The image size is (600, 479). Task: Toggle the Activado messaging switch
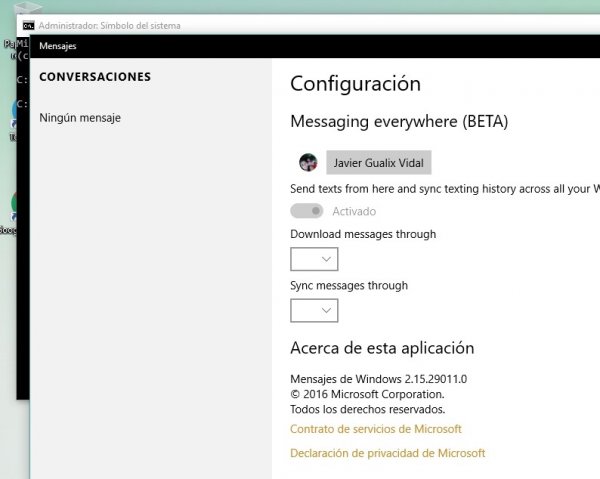tap(307, 211)
